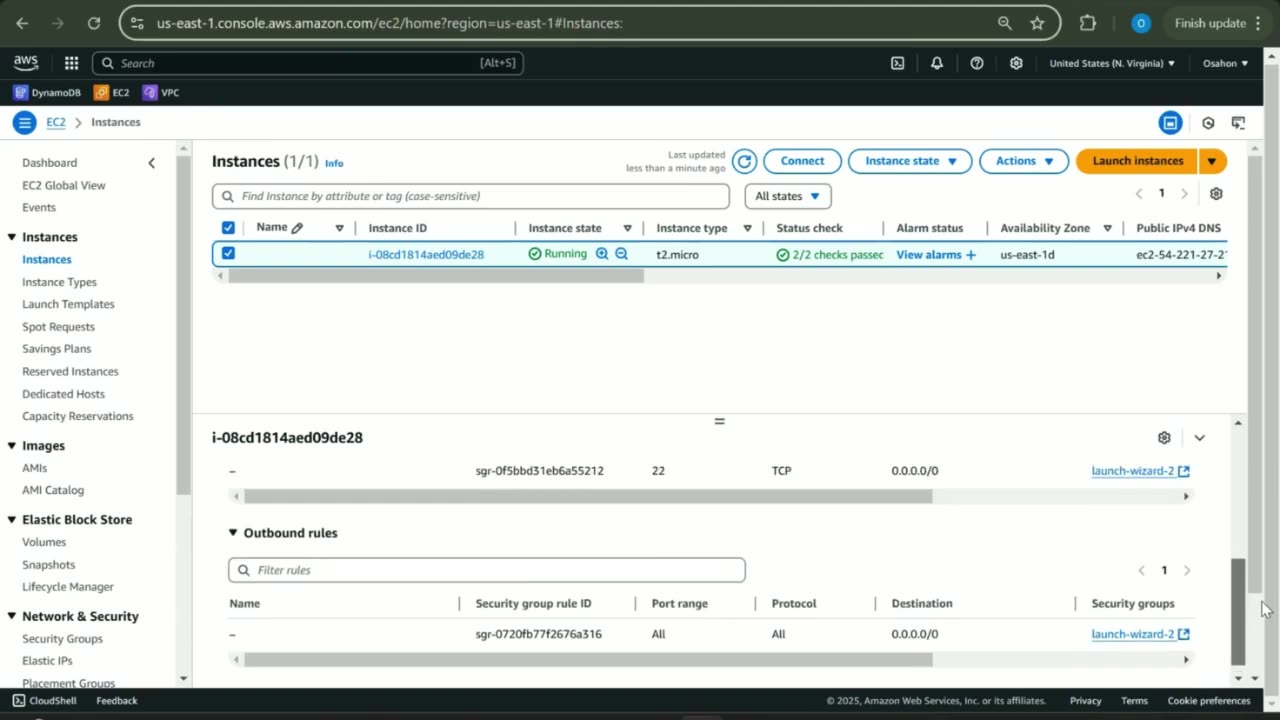Open Security Groups in sidebar
Screen dimensions: 1280x720
62,639
